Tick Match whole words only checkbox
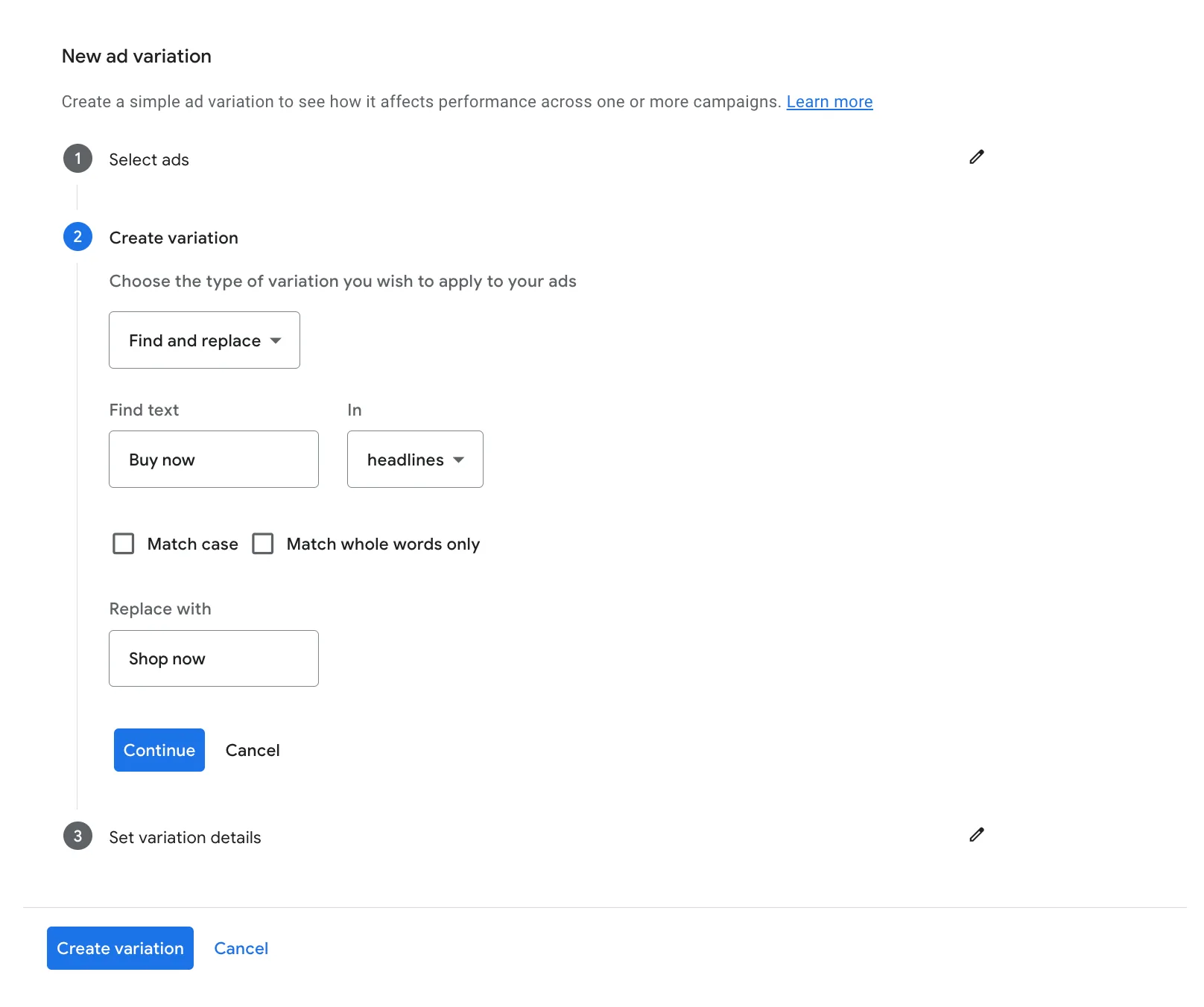1204x1007 pixels. pyautogui.click(x=263, y=544)
